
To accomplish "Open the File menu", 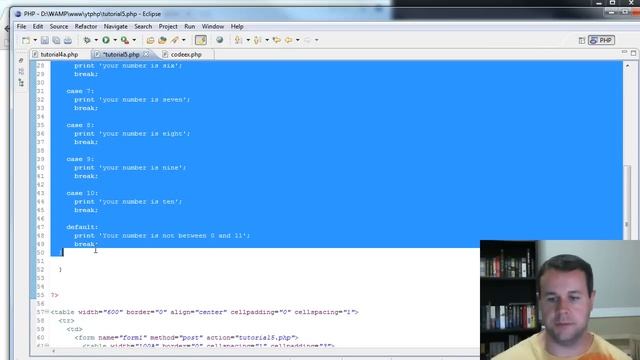I will point(21,26).
